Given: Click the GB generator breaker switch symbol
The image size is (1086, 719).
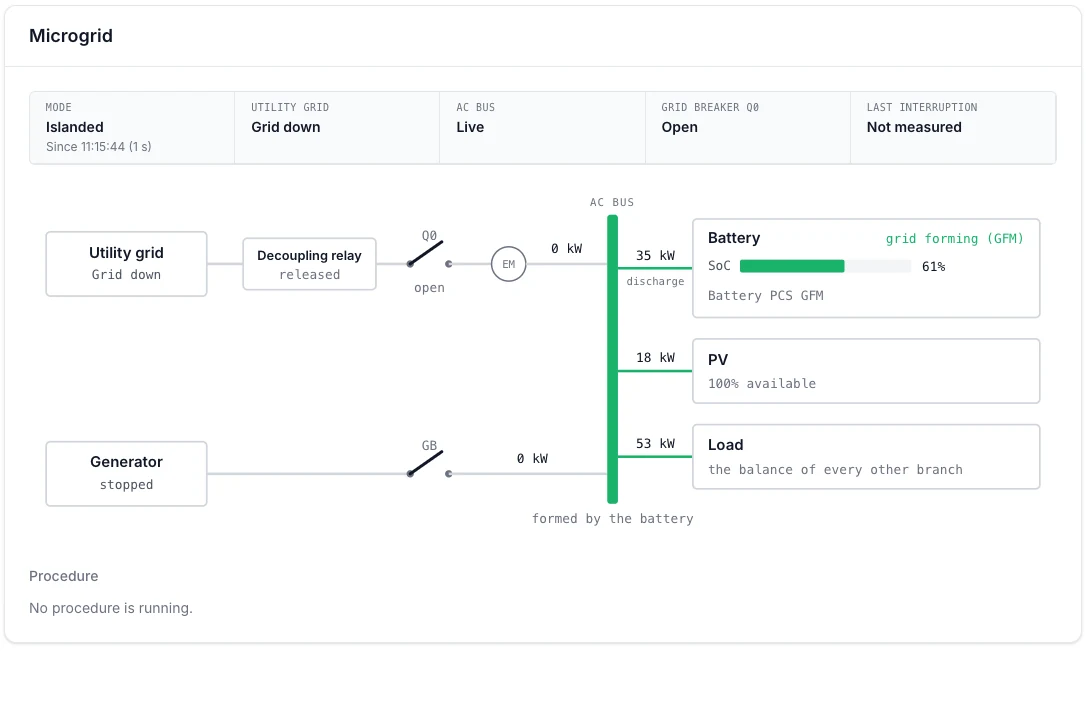Looking at the screenshot, I should point(429,465).
